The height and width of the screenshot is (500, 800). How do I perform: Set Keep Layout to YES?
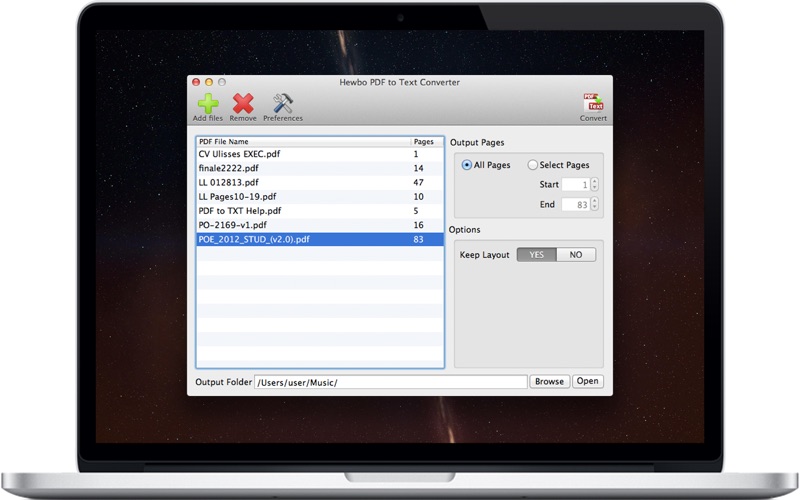(537, 255)
